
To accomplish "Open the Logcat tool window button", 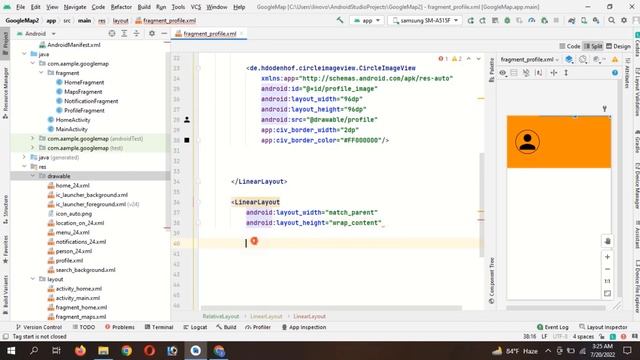I will click(x=195, y=327).
